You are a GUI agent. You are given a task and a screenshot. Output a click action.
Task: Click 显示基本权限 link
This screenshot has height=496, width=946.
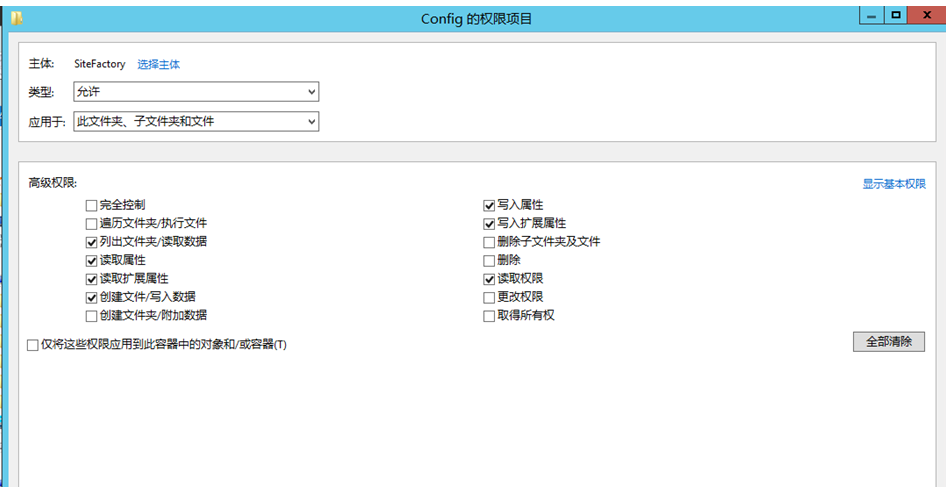click(x=894, y=184)
